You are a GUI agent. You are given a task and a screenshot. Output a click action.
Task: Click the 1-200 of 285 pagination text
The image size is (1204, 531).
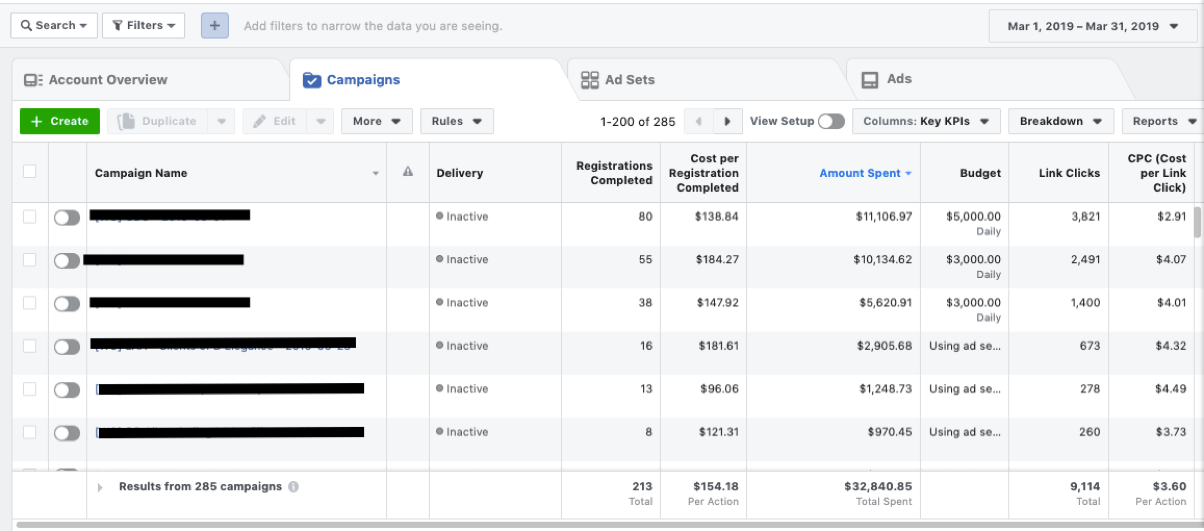(x=638, y=121)
